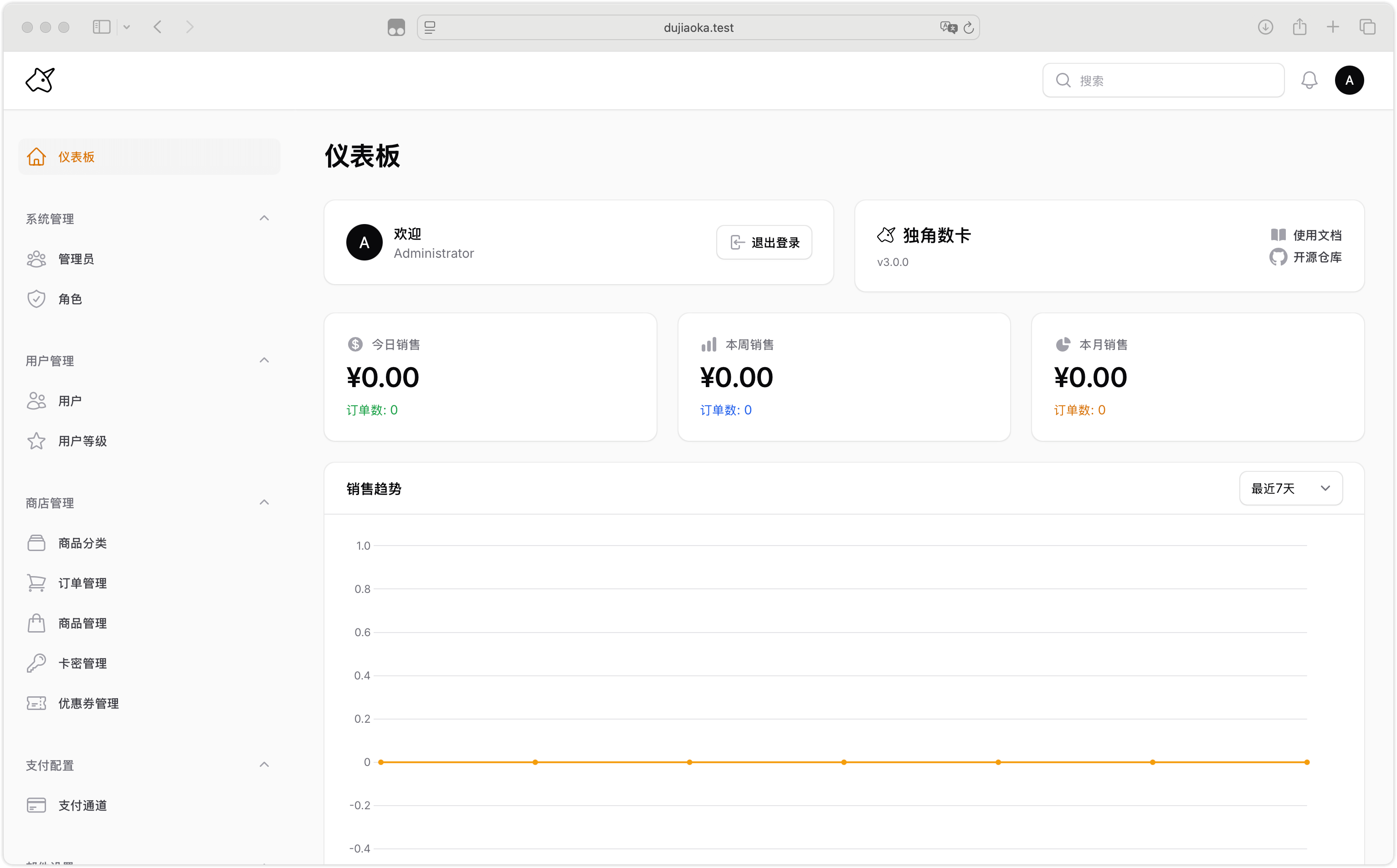Open the user avatar menu in header

[x=1349, y=80]
